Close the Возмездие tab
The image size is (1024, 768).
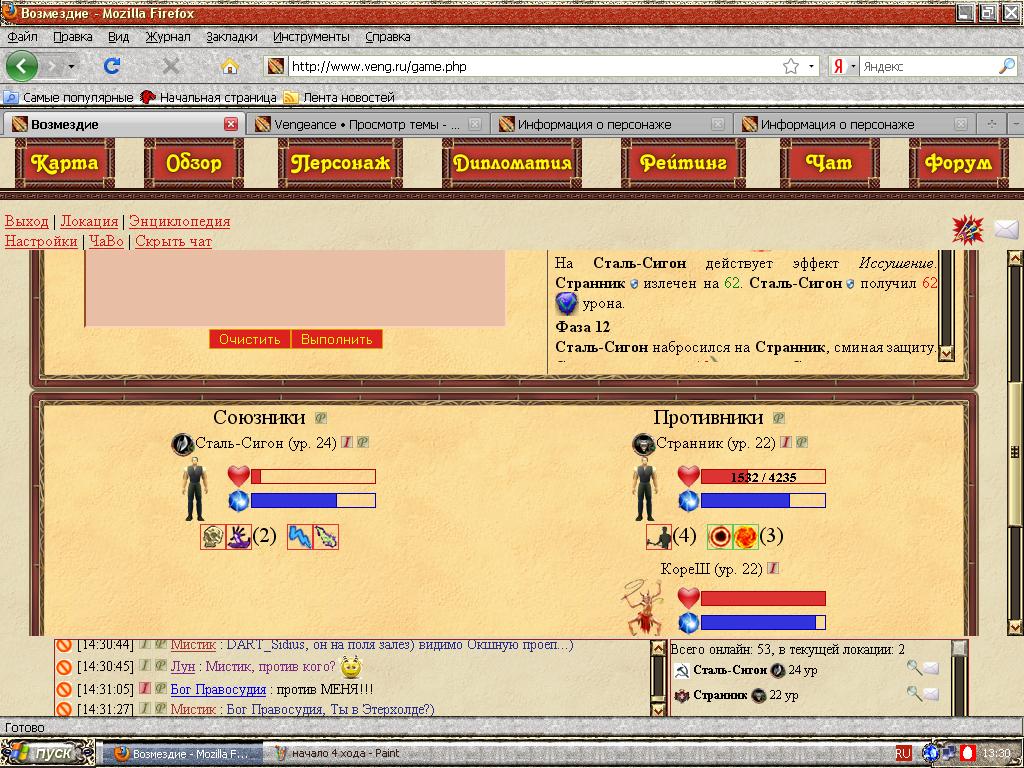tap(231, 124)
